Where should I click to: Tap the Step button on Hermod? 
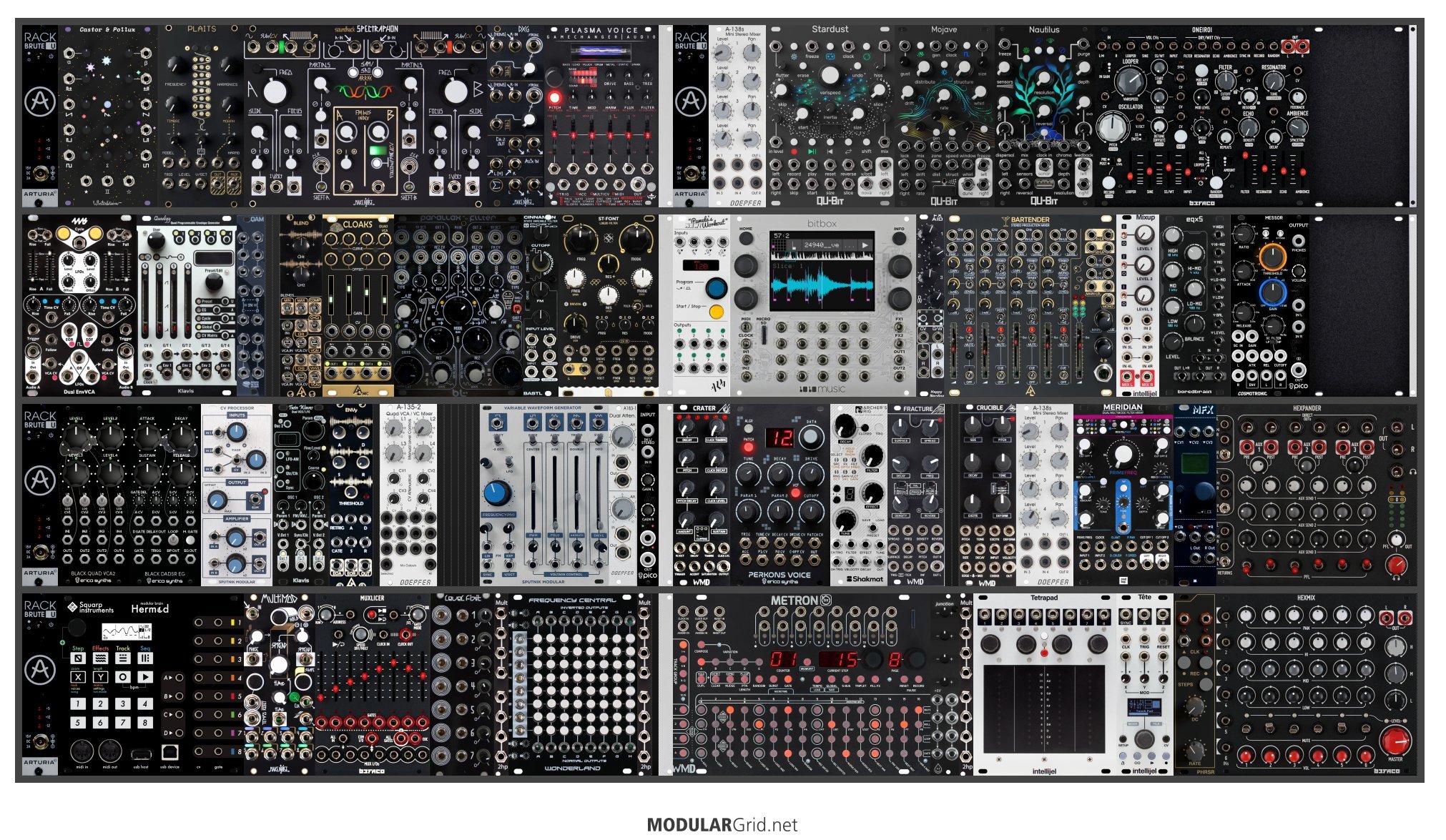point(78,658)
